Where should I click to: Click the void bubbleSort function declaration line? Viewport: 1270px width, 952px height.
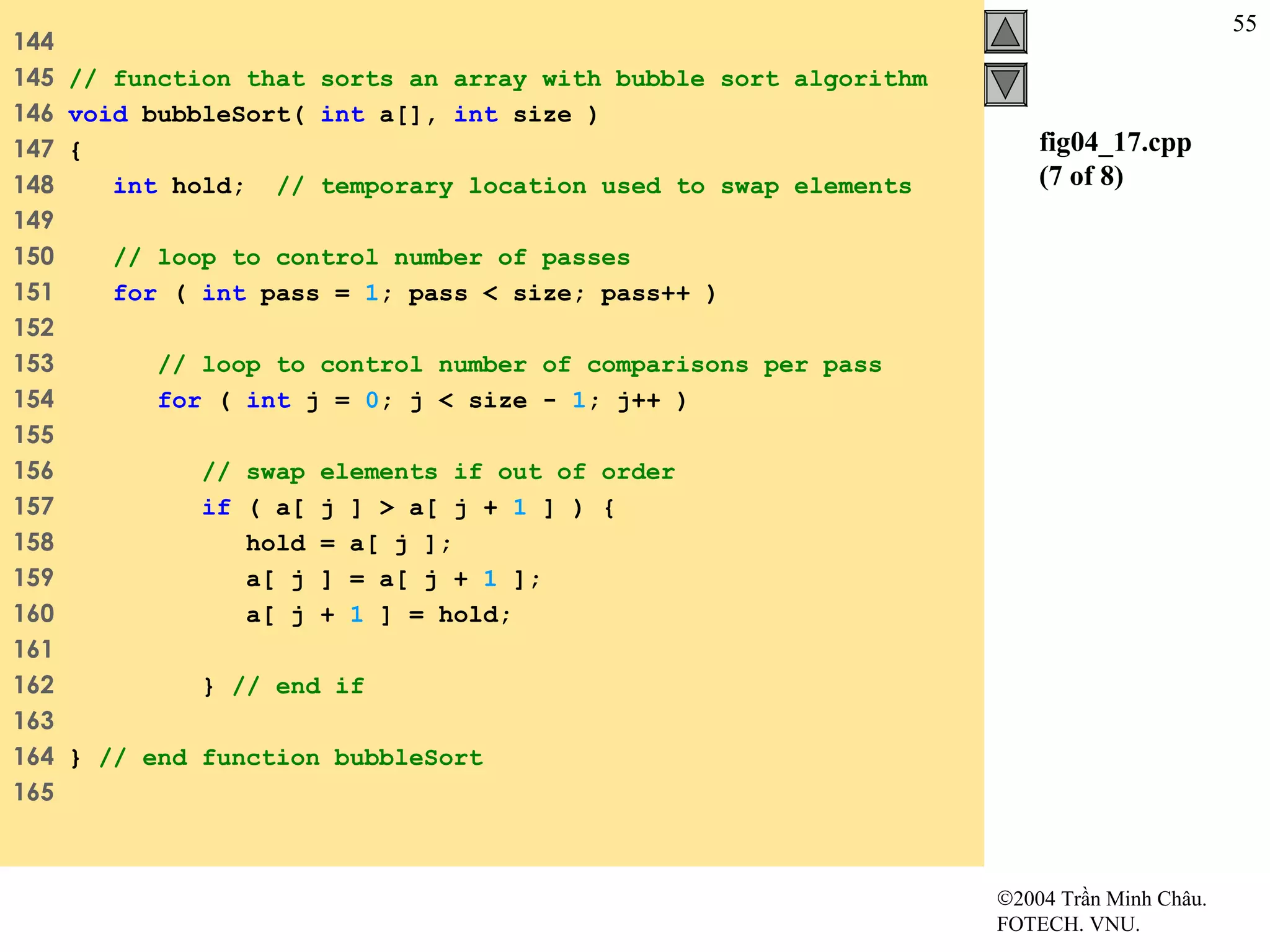(x=332, y=115)
